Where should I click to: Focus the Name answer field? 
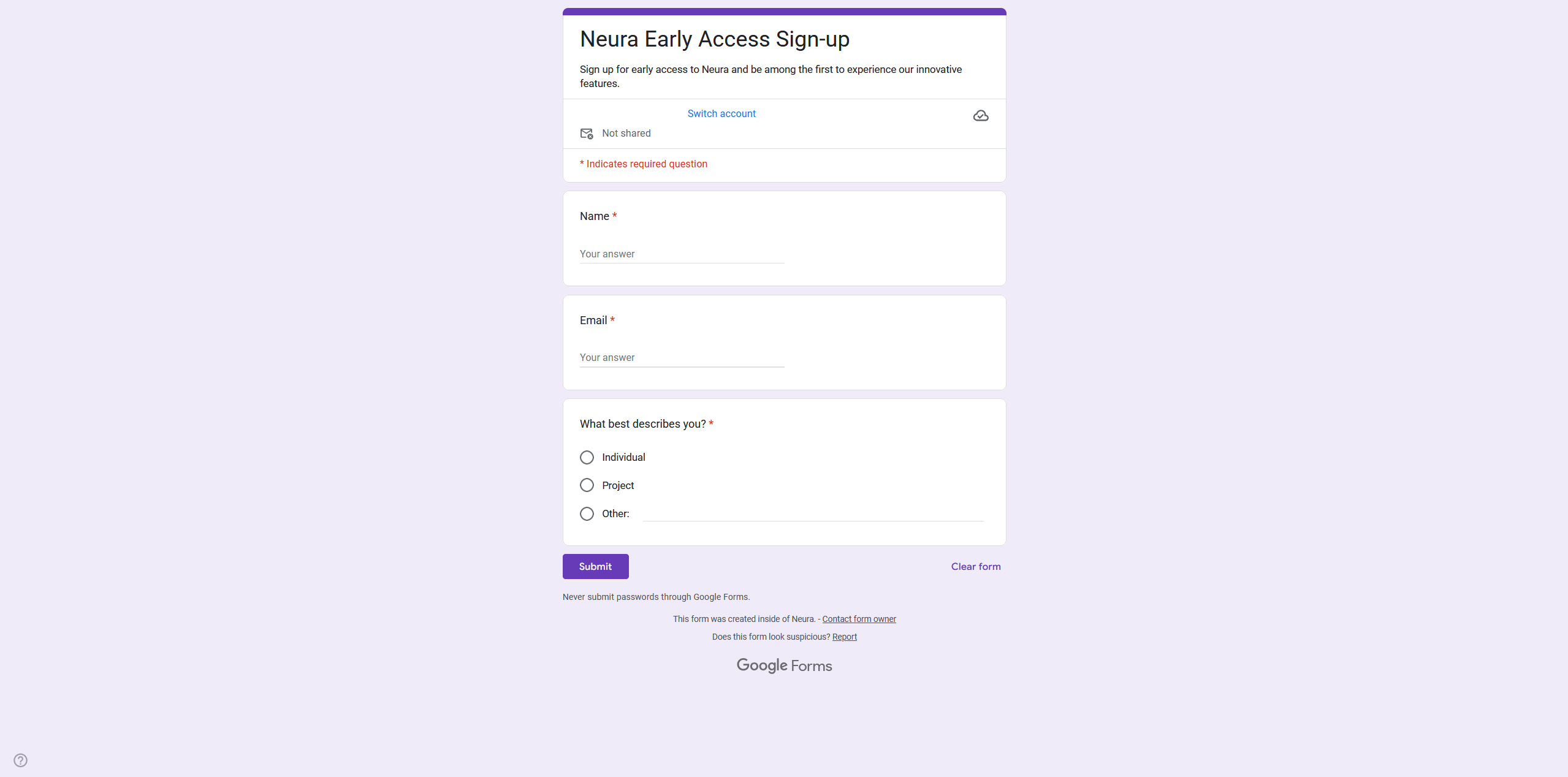[682, 254]
